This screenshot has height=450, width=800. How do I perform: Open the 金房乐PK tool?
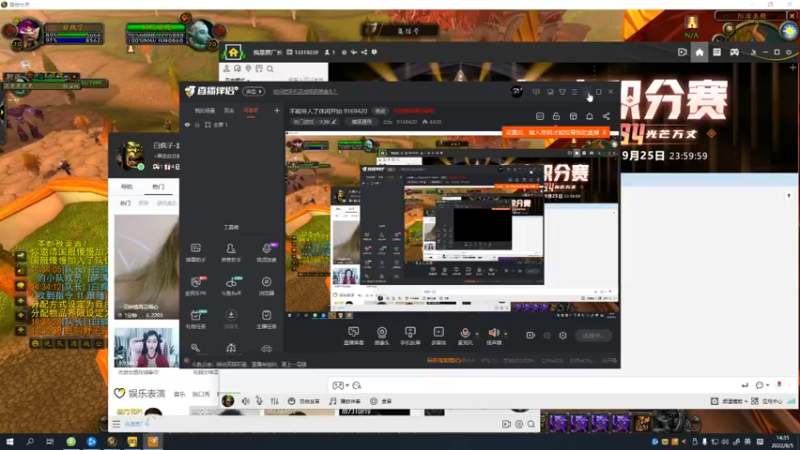[x=195, y=286]
